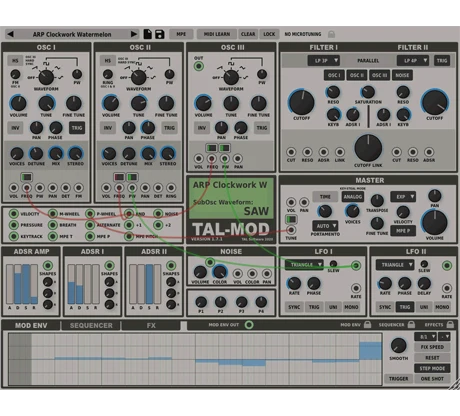Toggle the OSC I HS hard sync button

15,61
